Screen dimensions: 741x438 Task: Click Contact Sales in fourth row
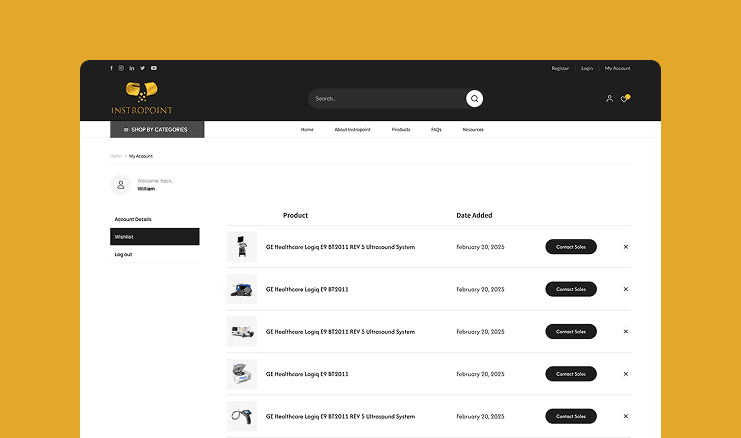pos(571,374)
